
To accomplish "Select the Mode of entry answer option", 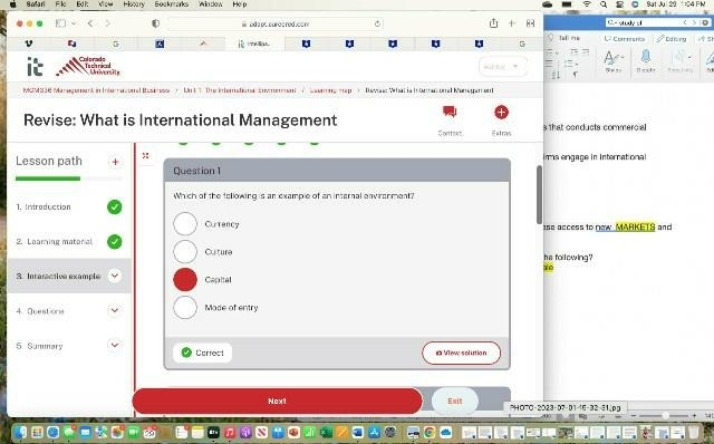I will [185, 307].
